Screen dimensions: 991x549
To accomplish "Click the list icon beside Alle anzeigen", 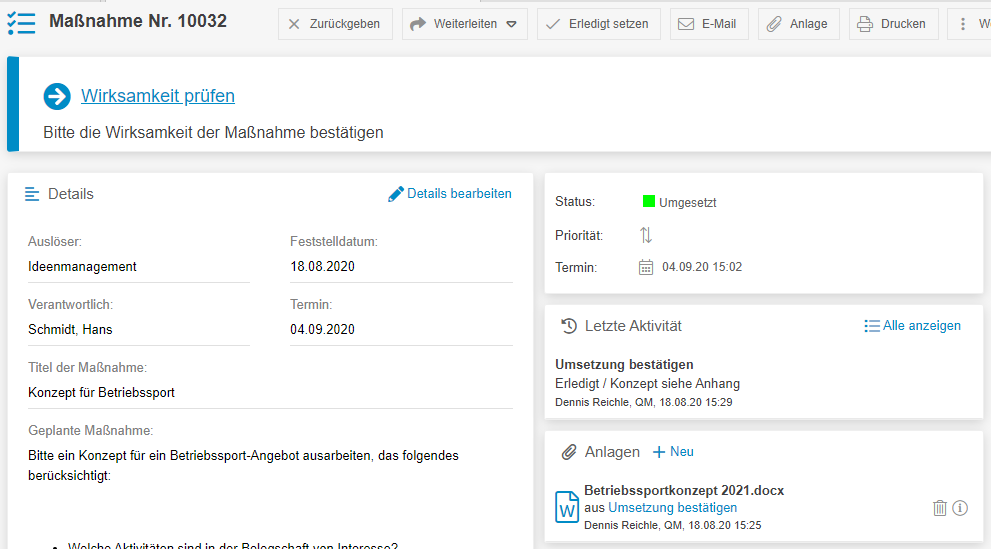I will [x=872, y=326].
